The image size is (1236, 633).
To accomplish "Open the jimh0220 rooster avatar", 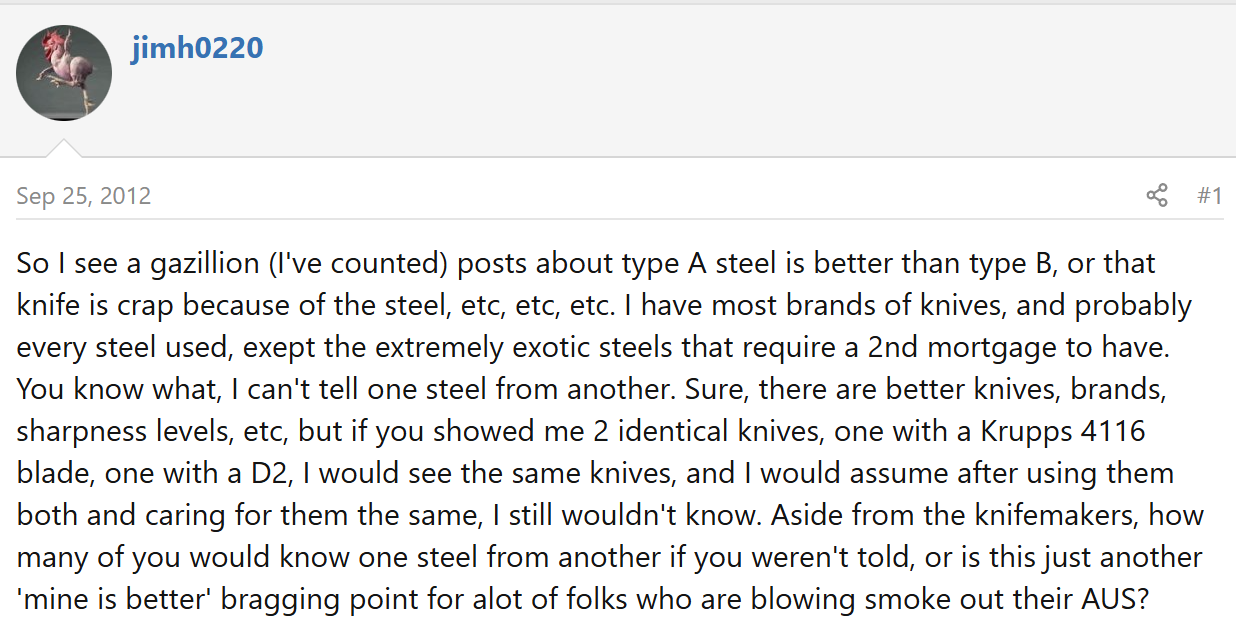I will coord(64,73).
